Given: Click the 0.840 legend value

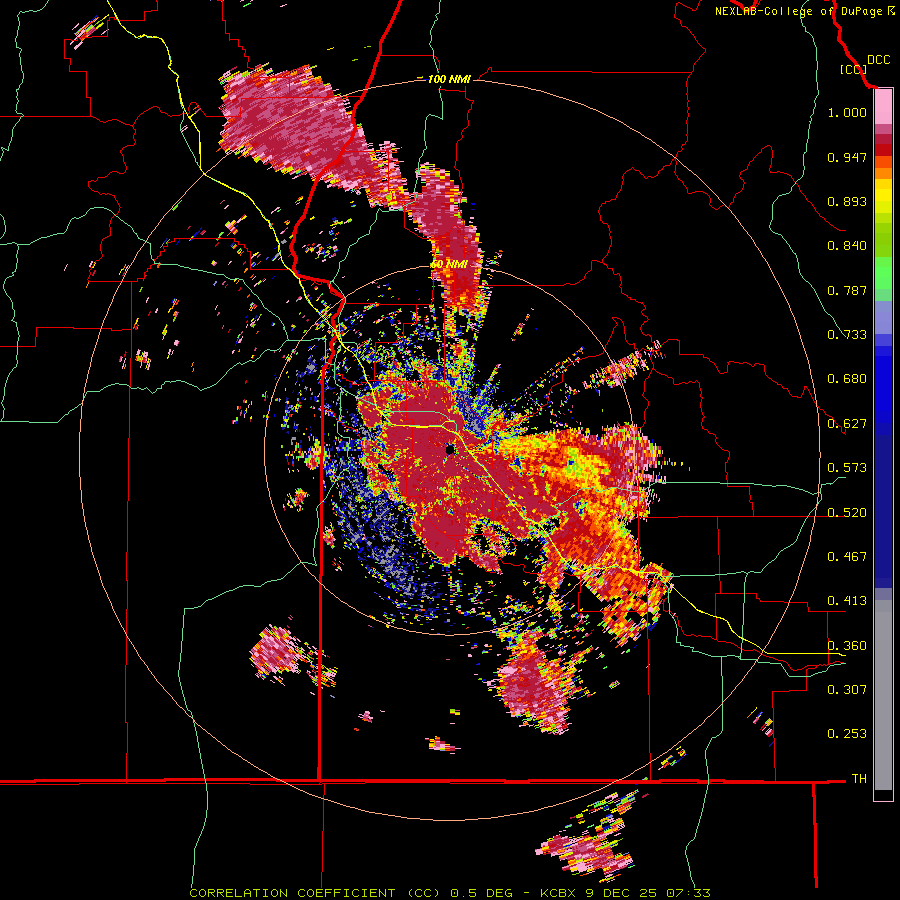Looking at the screenshot, I should click(x=847, y=246).
